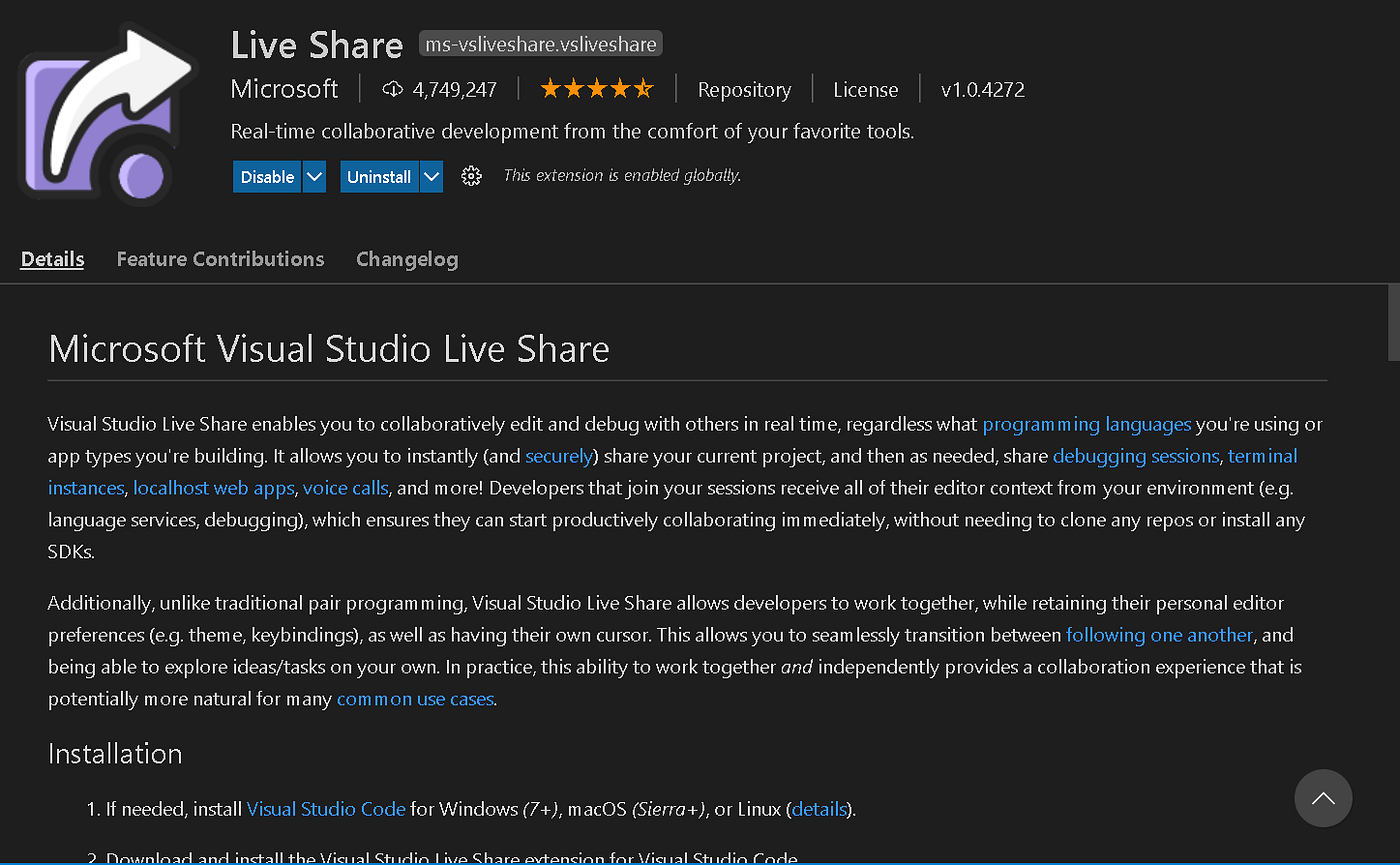
Task: Click the Real-time collaborative development description
Action: tap(573, 131)
